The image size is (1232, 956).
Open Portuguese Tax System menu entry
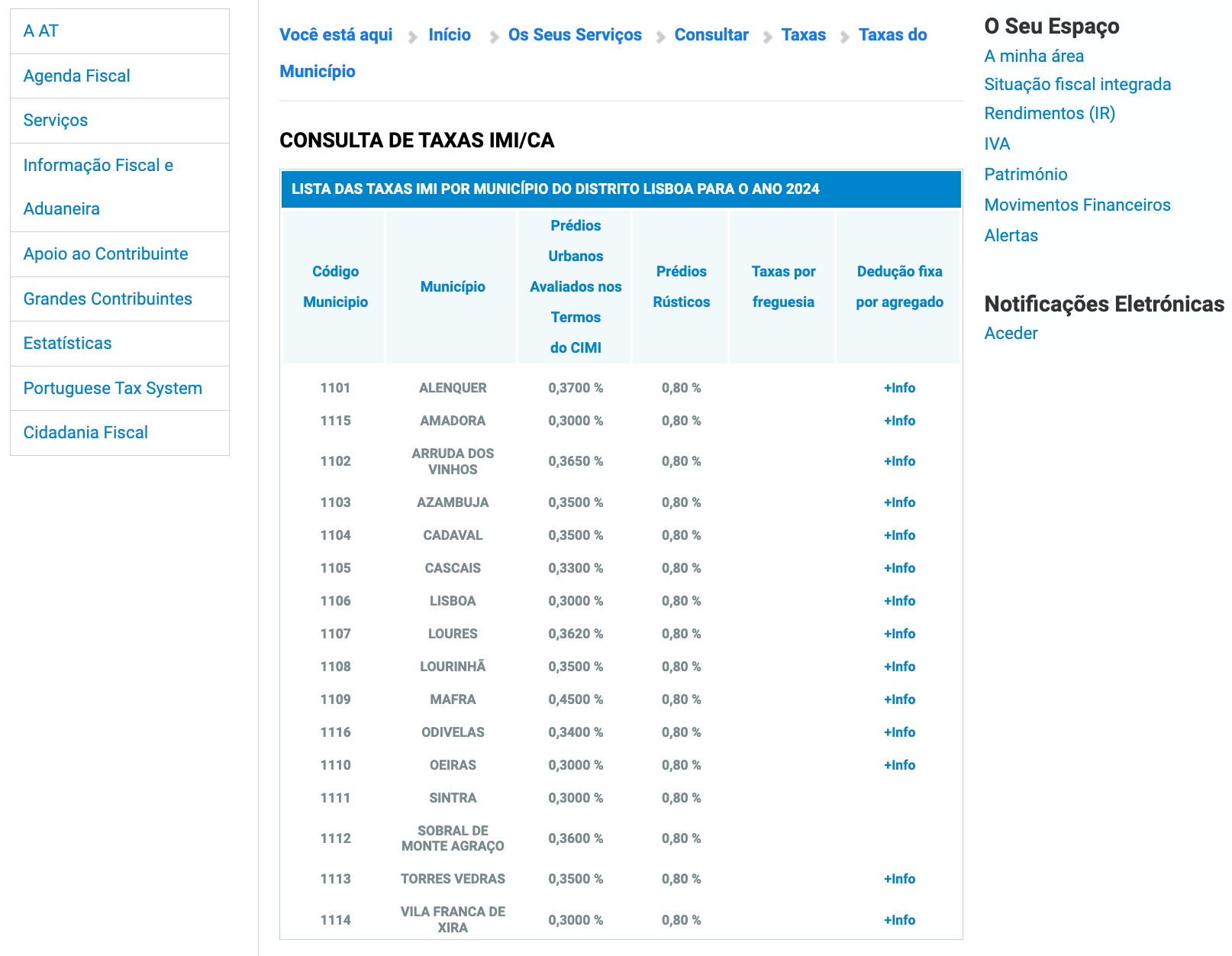[x=112, y=388]
